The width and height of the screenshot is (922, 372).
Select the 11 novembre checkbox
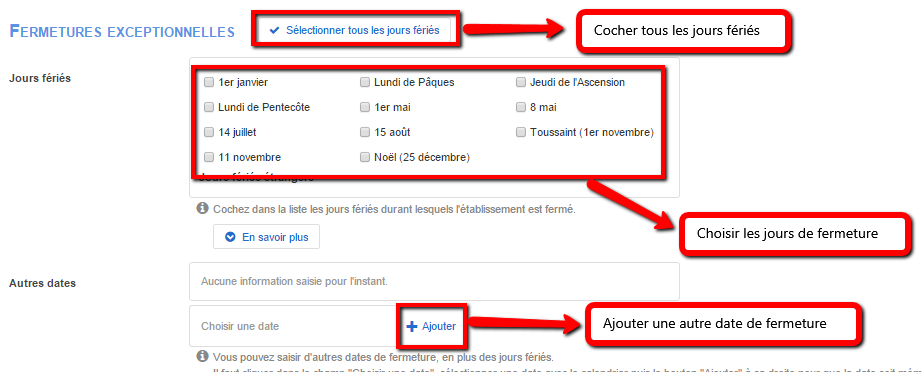coord(208,157)
